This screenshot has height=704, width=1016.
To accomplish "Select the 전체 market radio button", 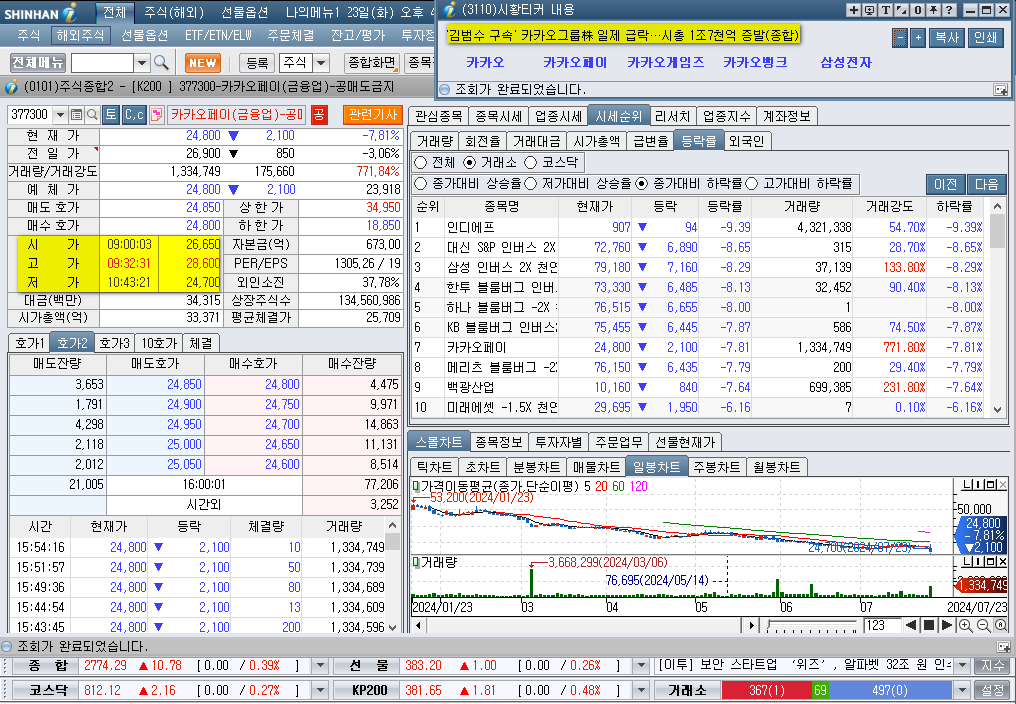I will (421, 162).
